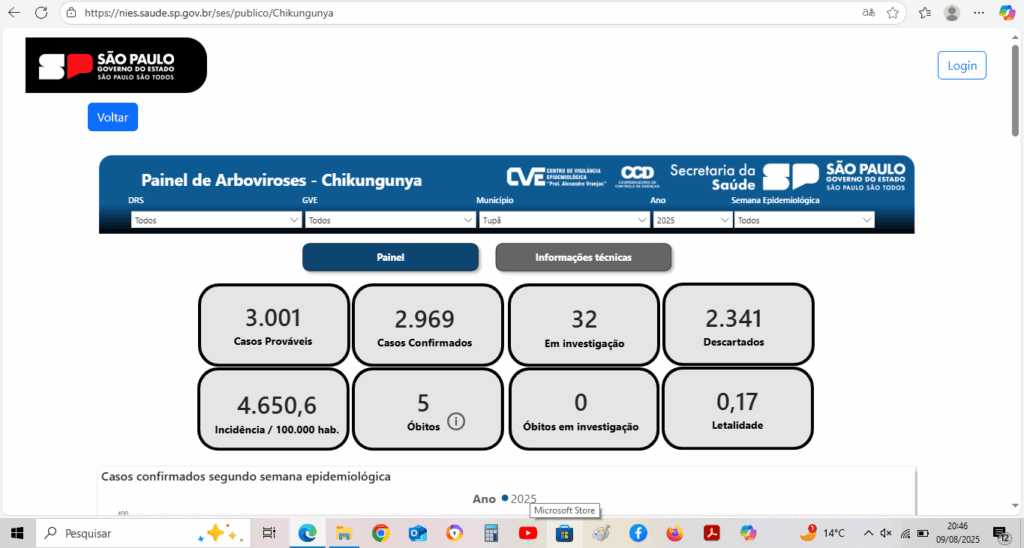Open Outlook from the taskbar
The height and width of the screenshot is (548, 1024).
click(417, 533)
